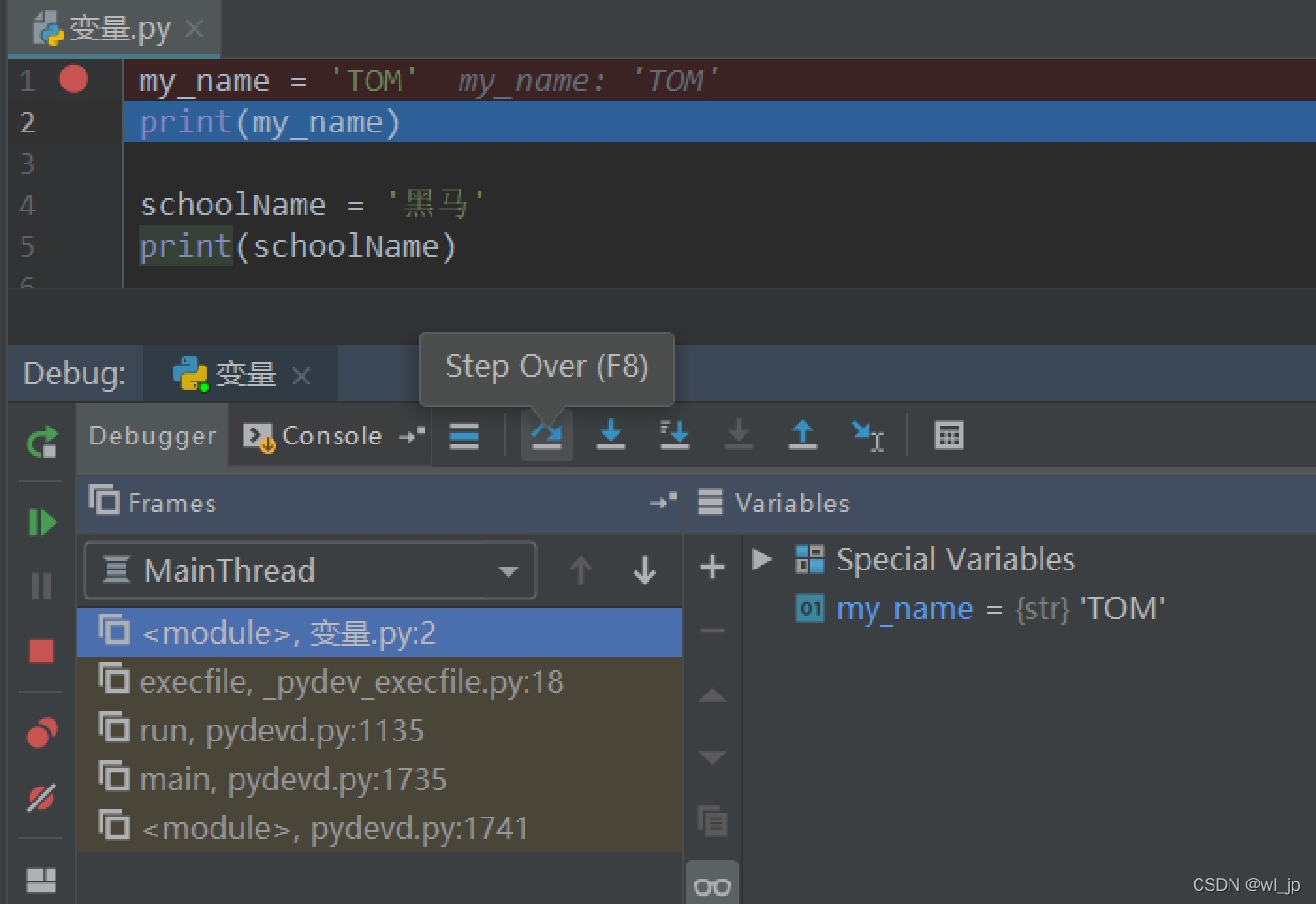Close the 变量 debug session tab
This screenshot has width=1316, height=904.
pos(302,376)
